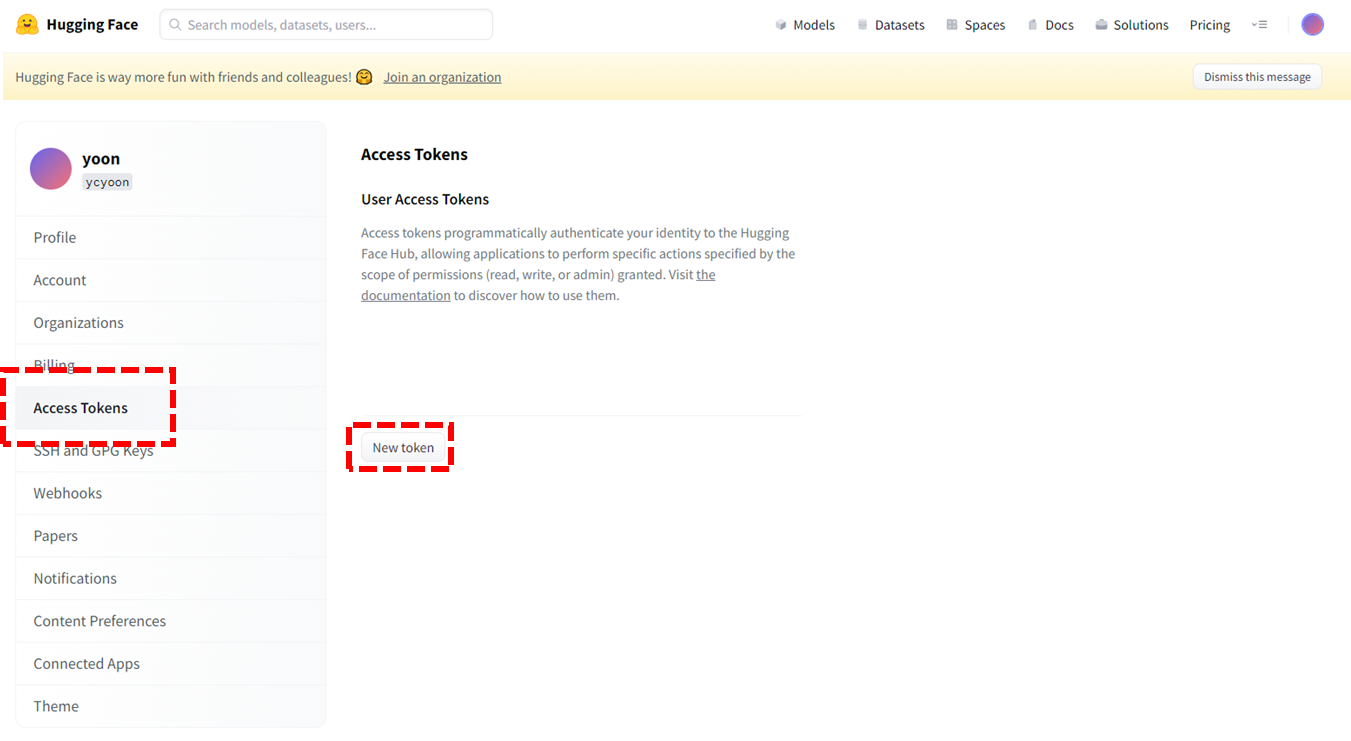This screenshot has width=1351, height=741.
Task: Open the Papers settings section
Action: (x=171, y=536)
